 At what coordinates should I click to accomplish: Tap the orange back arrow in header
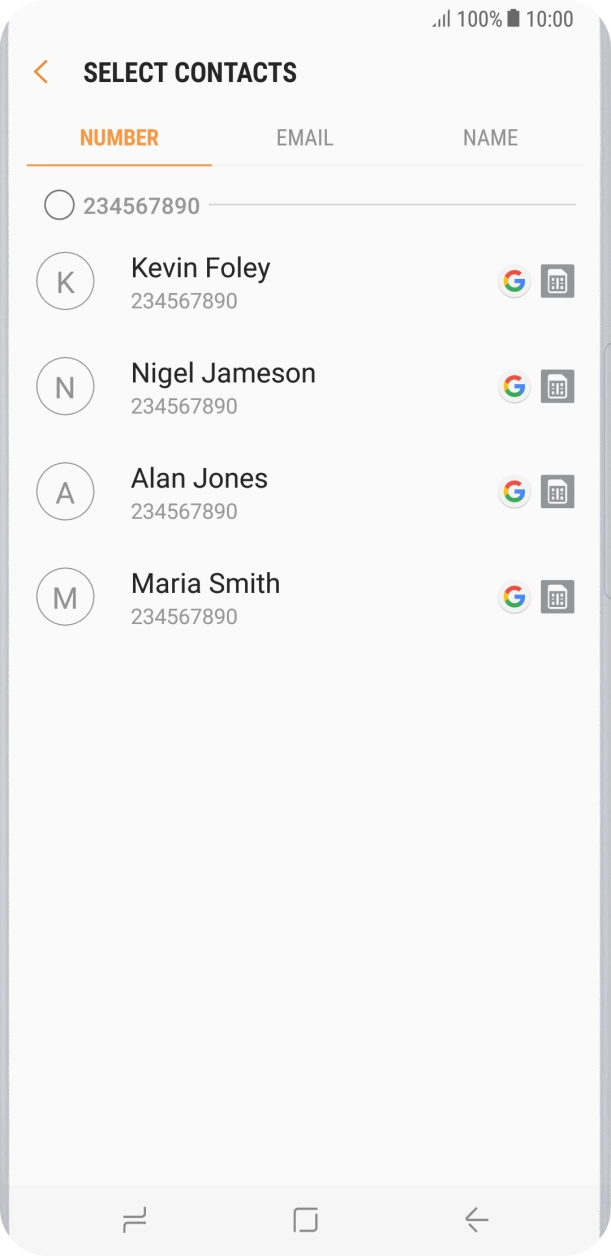click(x=41, y=72)
